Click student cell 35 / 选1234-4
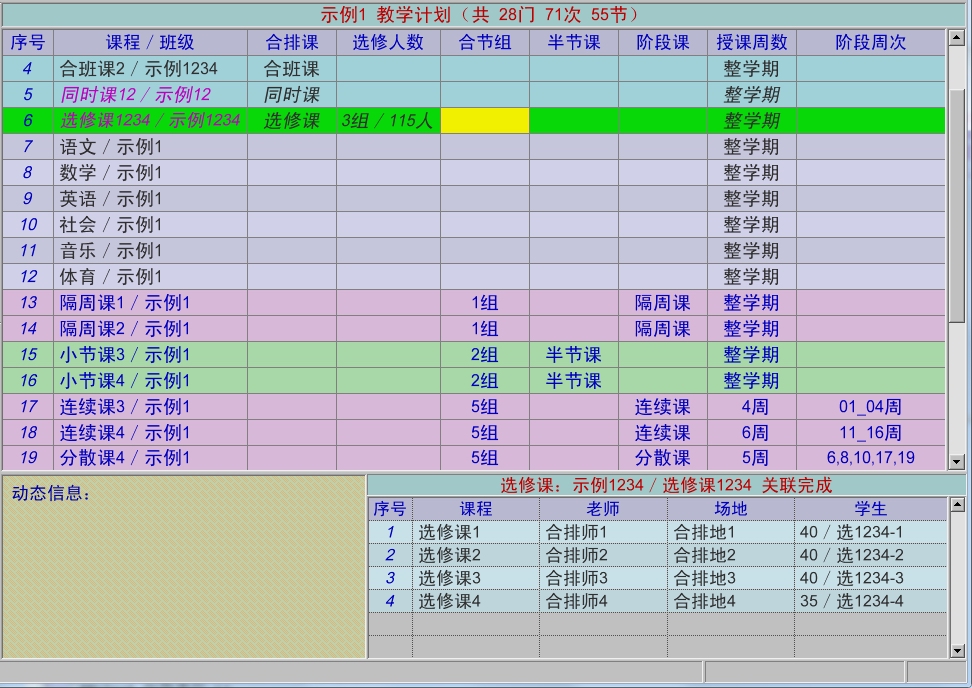 click(x=871, y=601)
